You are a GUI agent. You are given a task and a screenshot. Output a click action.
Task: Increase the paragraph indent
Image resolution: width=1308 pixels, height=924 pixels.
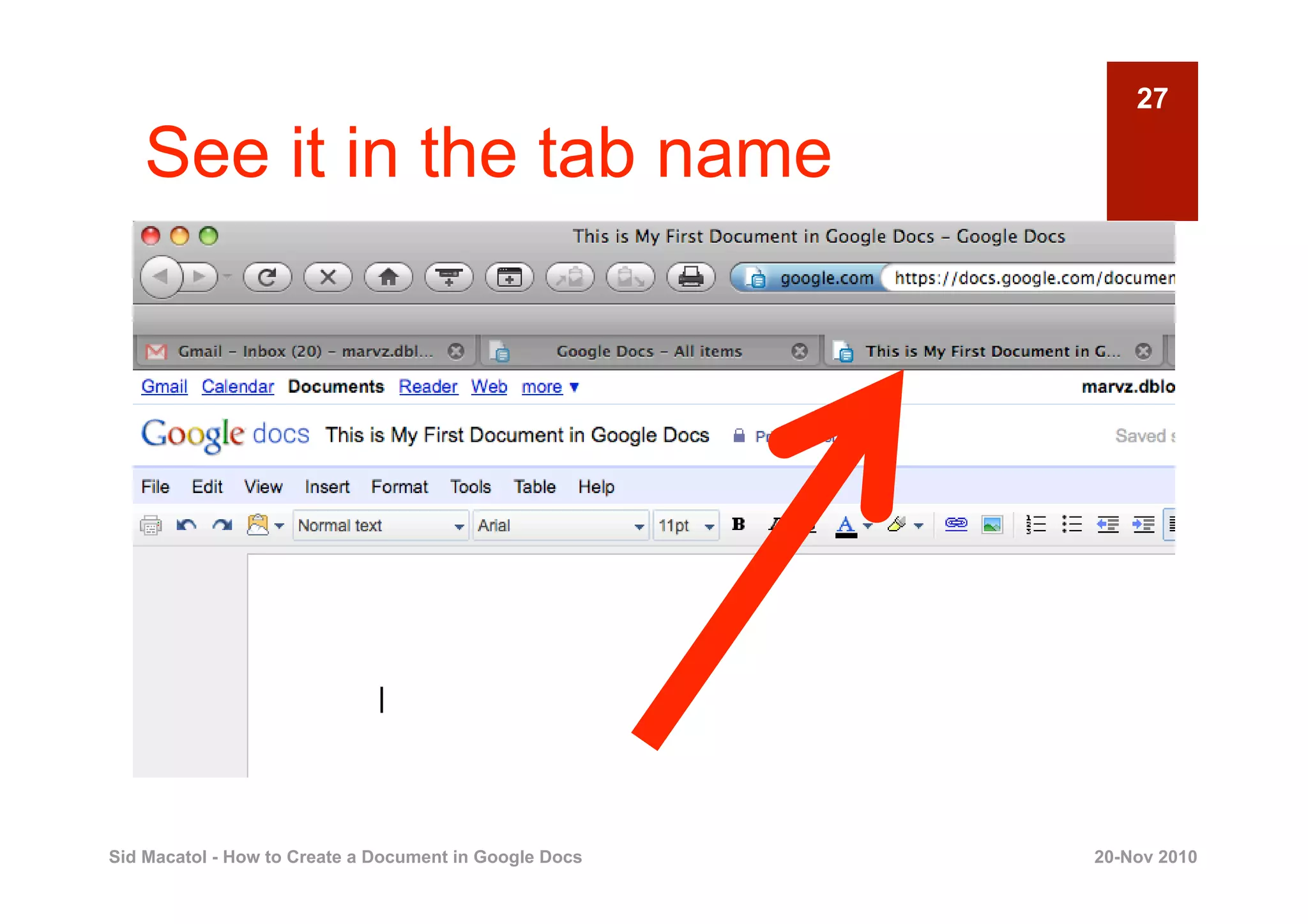pos(1143,524)
